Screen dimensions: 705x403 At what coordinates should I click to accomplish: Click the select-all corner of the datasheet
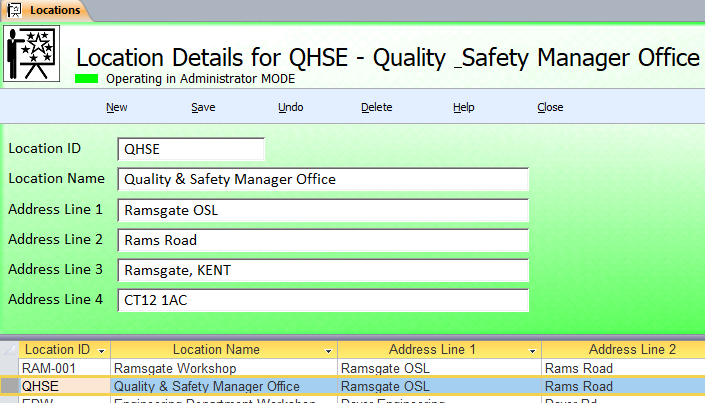coord(9,349)
